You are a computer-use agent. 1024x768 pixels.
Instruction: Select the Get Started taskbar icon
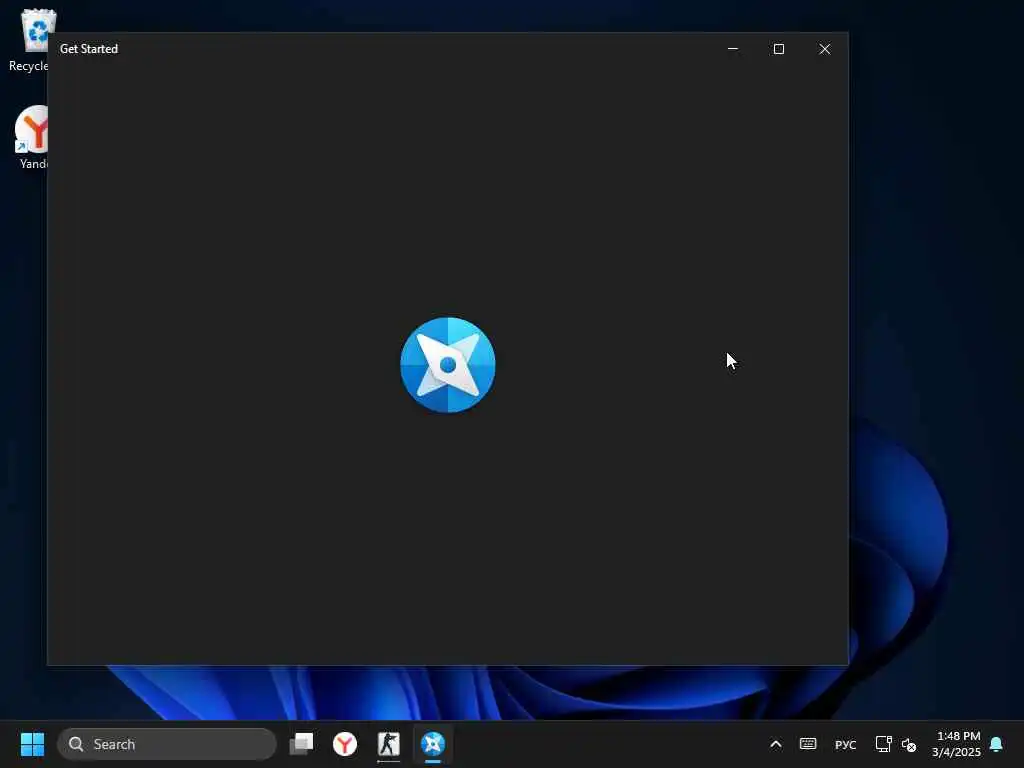432,744
